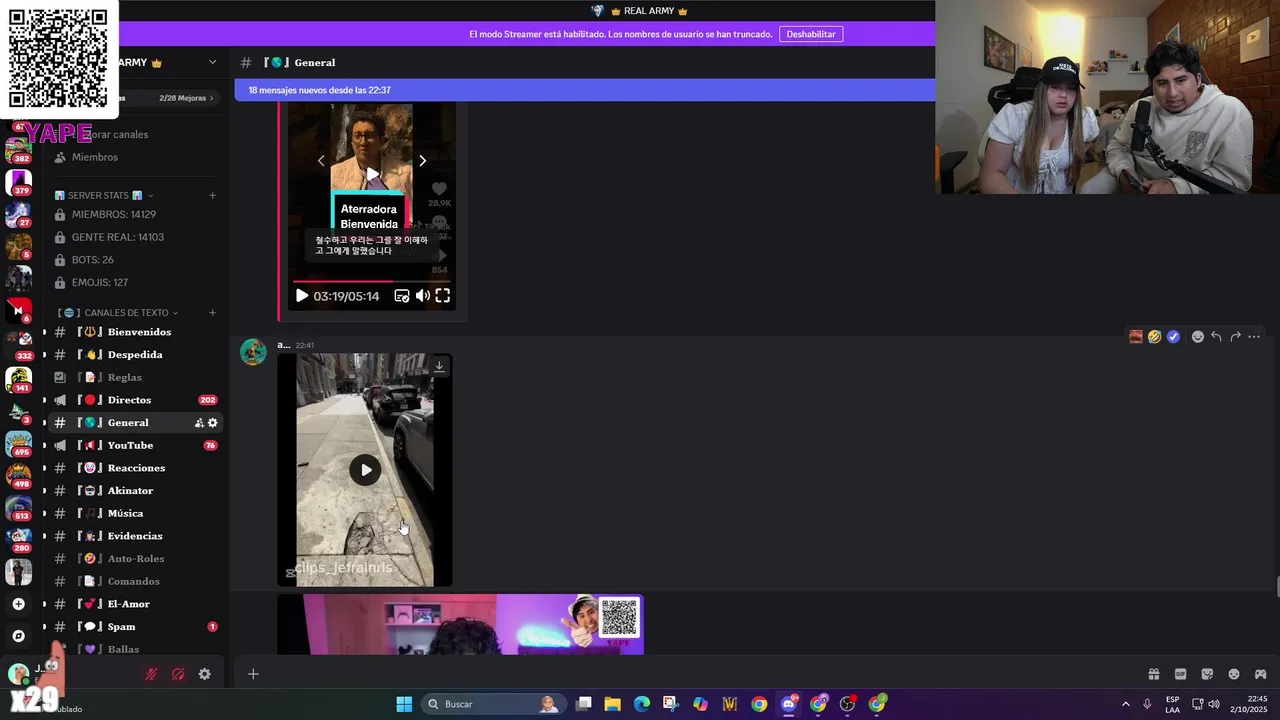Show hidden system tray icons
1280x720 pixels.
pyautogui.click(x=1126, y=704)
